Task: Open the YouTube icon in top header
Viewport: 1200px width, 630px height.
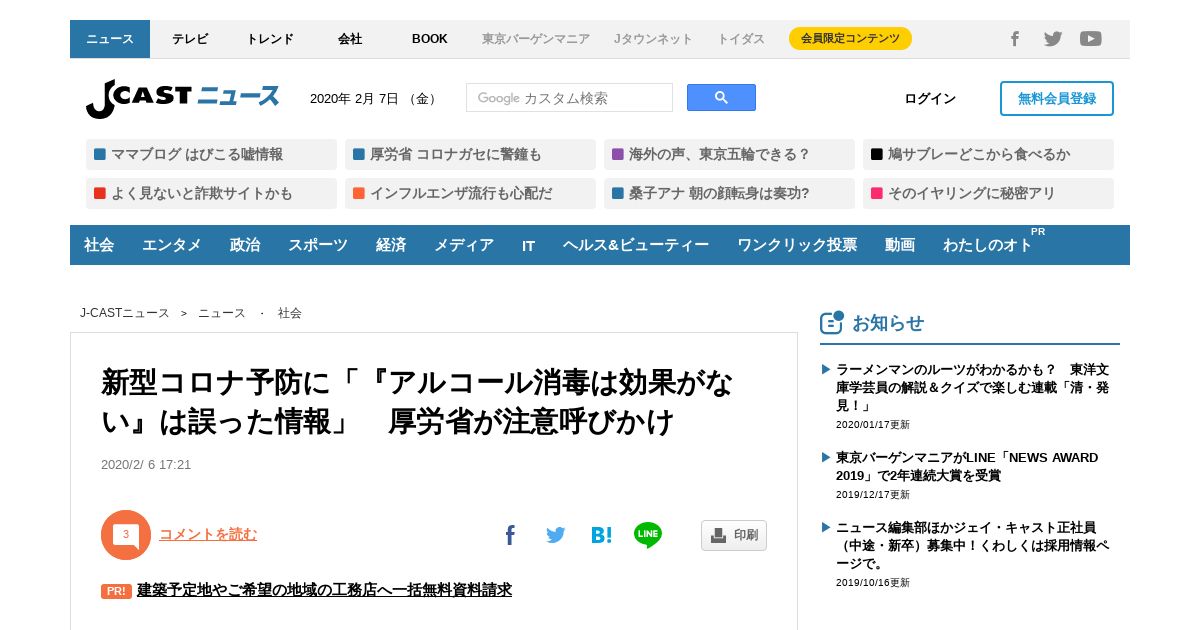Action: (x=1091, y=39)
